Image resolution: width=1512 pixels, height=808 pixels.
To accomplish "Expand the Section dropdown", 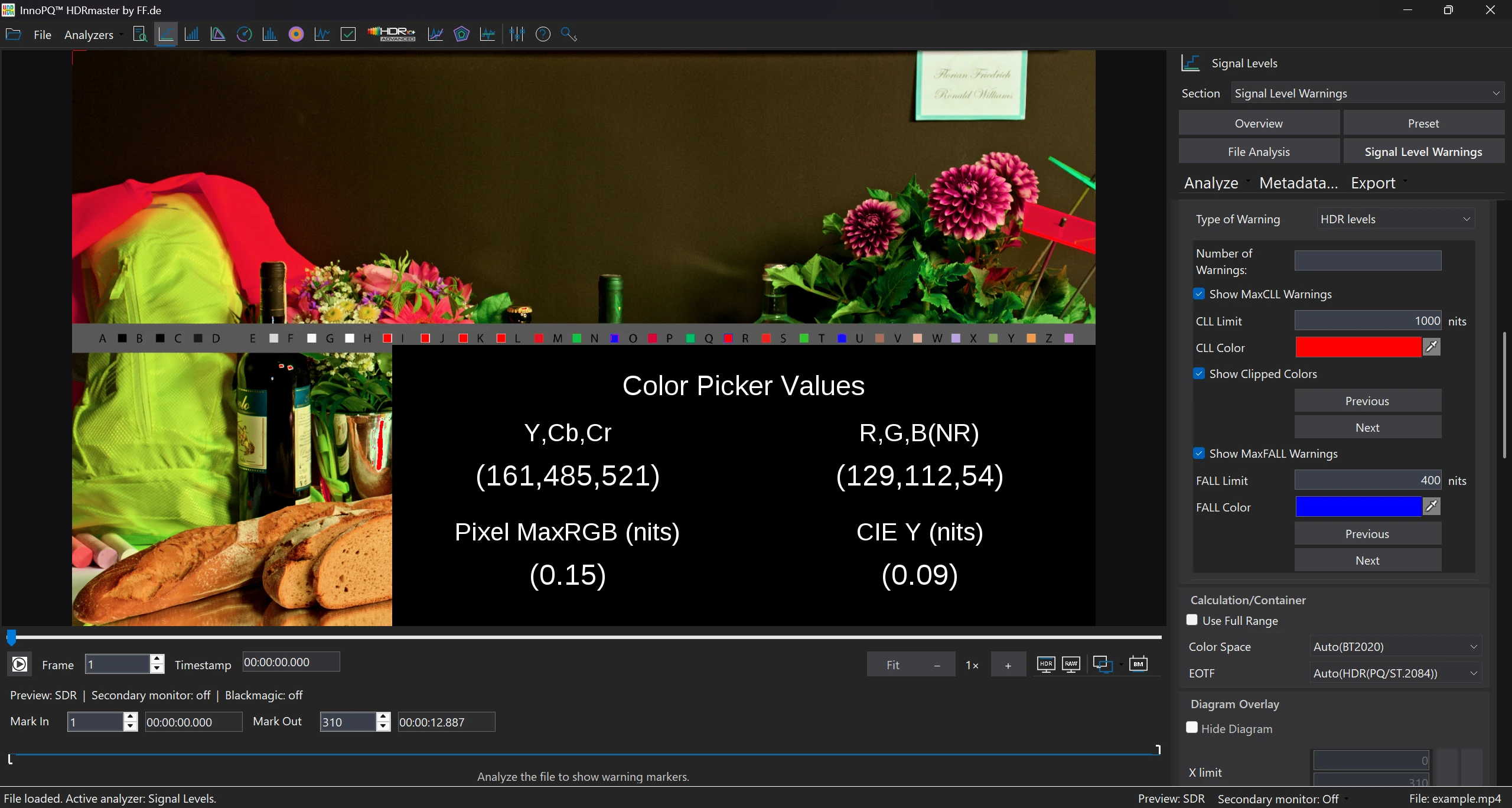I will (x=1367, y=93).
